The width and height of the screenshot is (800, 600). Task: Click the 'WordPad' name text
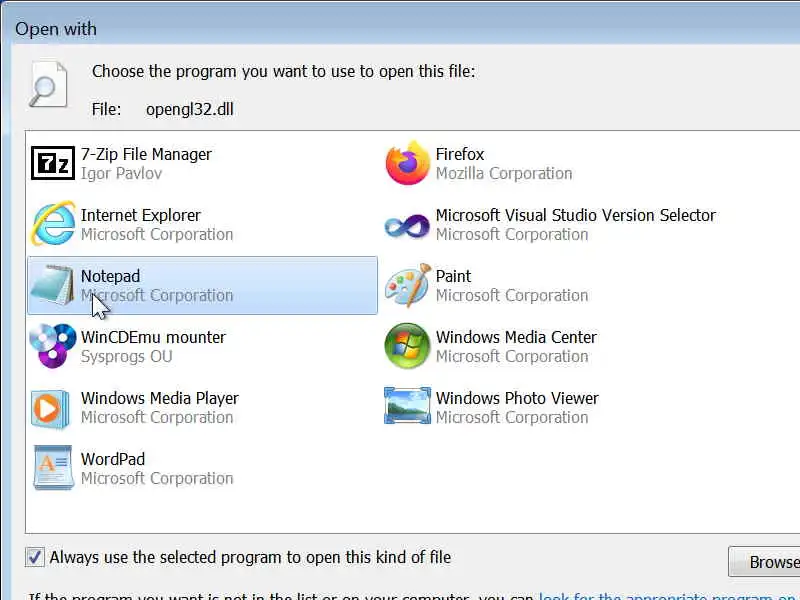click(113, 459)
